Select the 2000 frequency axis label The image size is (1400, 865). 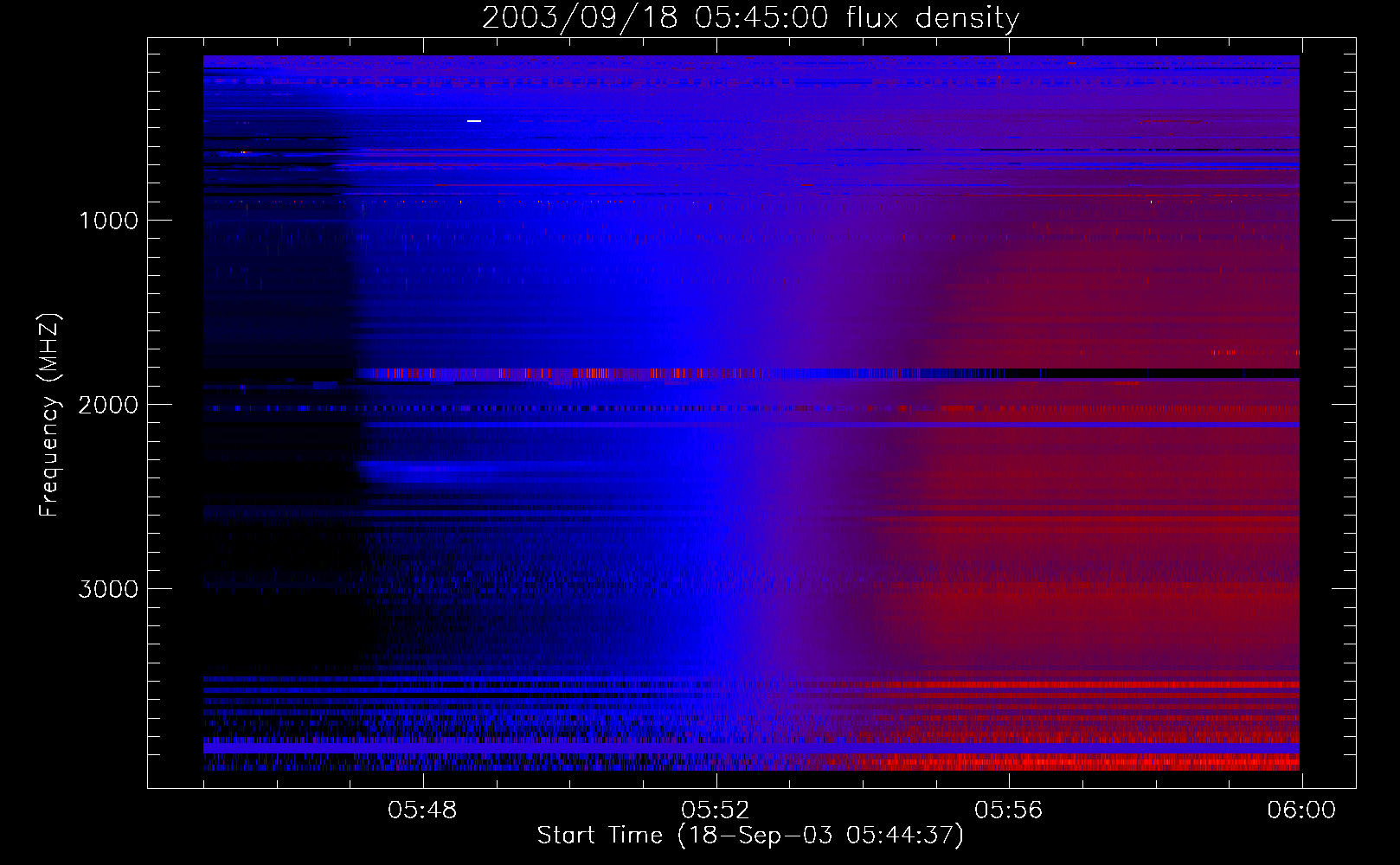(108, 405)
